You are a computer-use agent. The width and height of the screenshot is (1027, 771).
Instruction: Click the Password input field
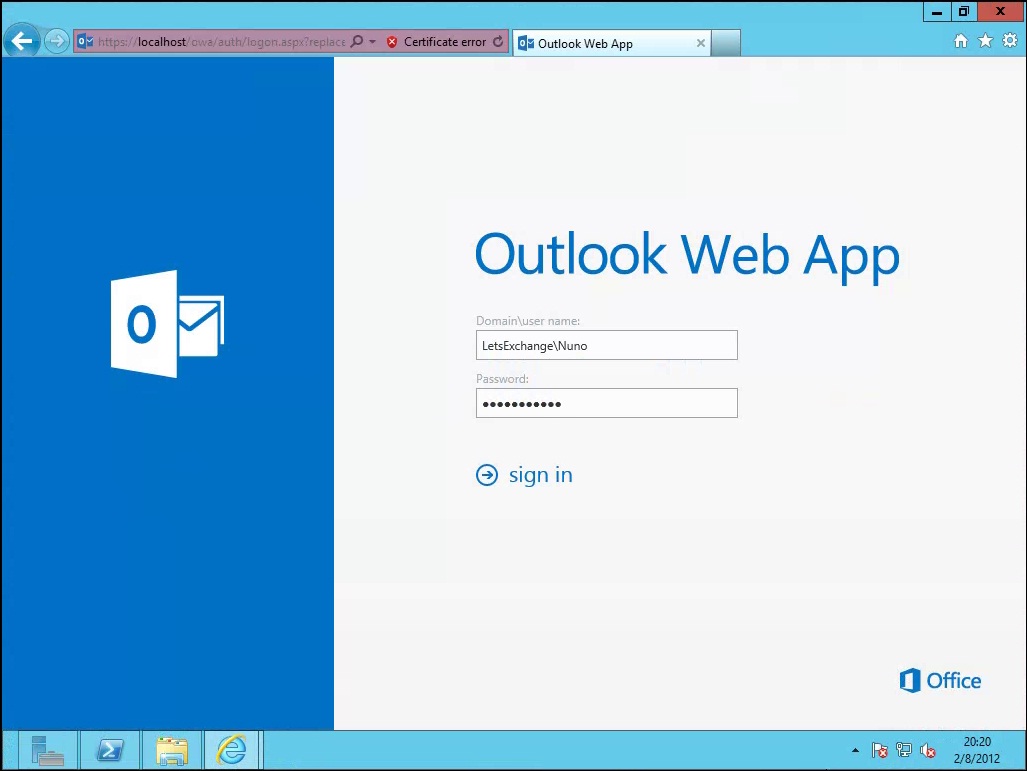pos(607,403)
